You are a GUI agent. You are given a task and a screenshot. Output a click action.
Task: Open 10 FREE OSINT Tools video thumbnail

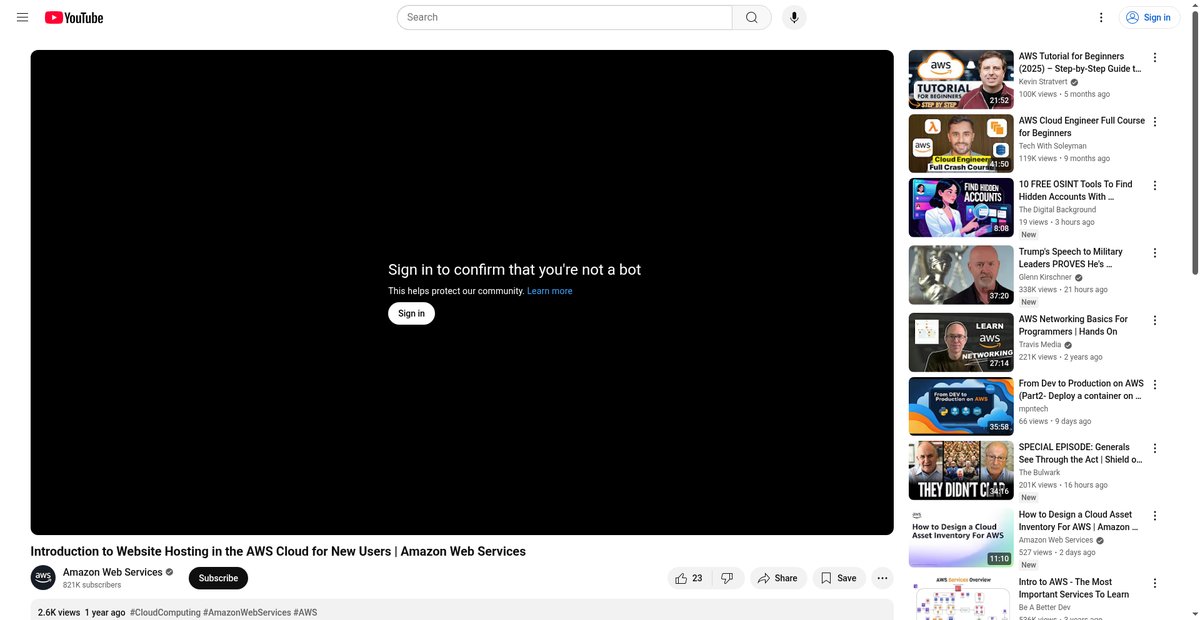[960, 207]
